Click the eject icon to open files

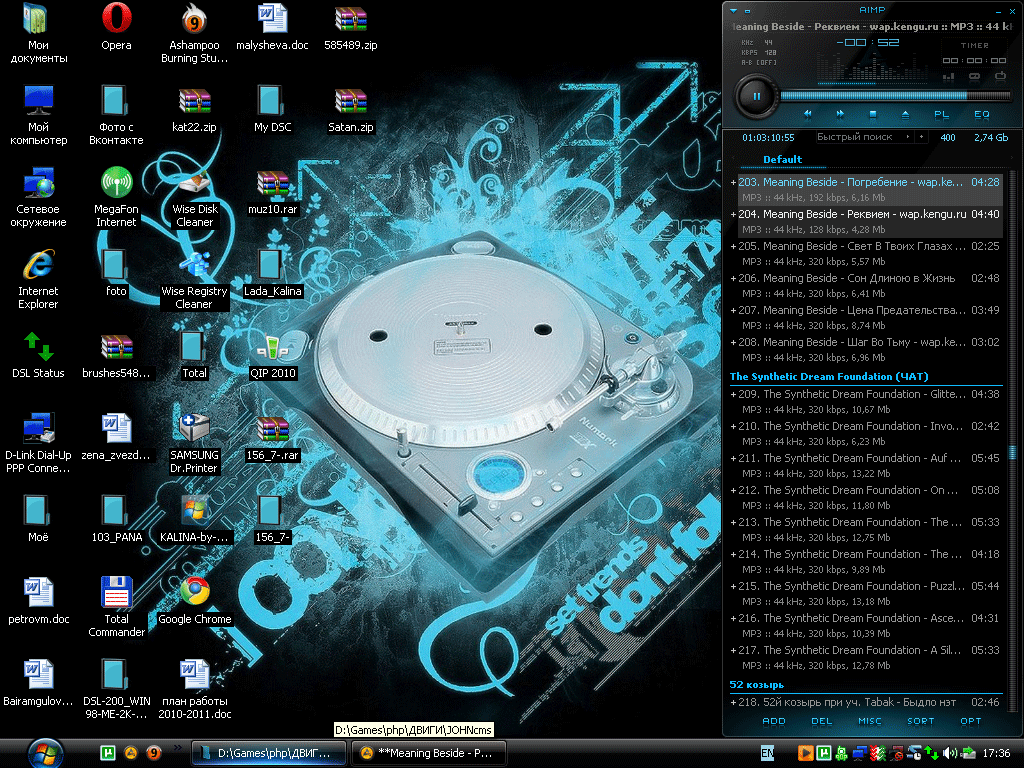pos(905,114)
